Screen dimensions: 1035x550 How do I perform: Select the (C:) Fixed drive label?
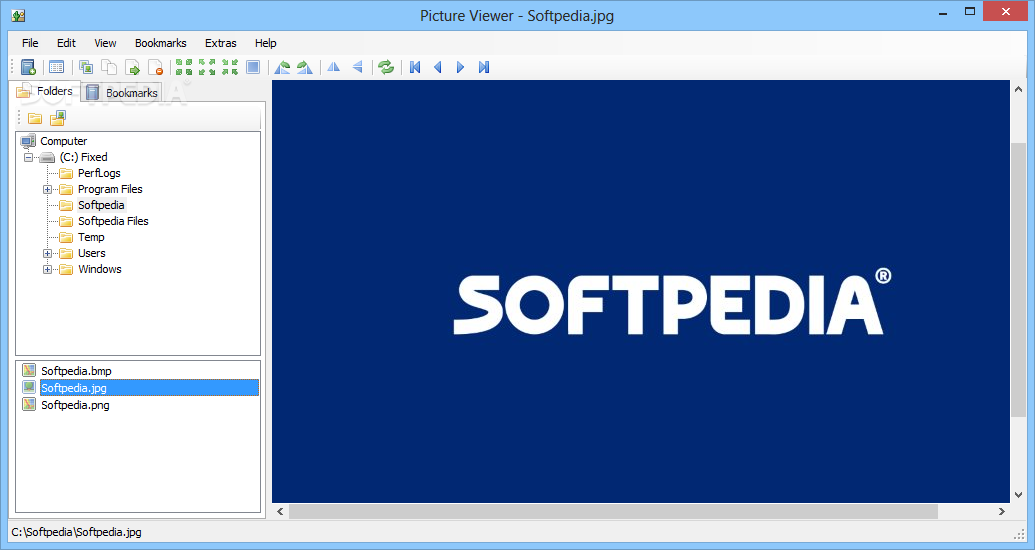click(83, 157)
